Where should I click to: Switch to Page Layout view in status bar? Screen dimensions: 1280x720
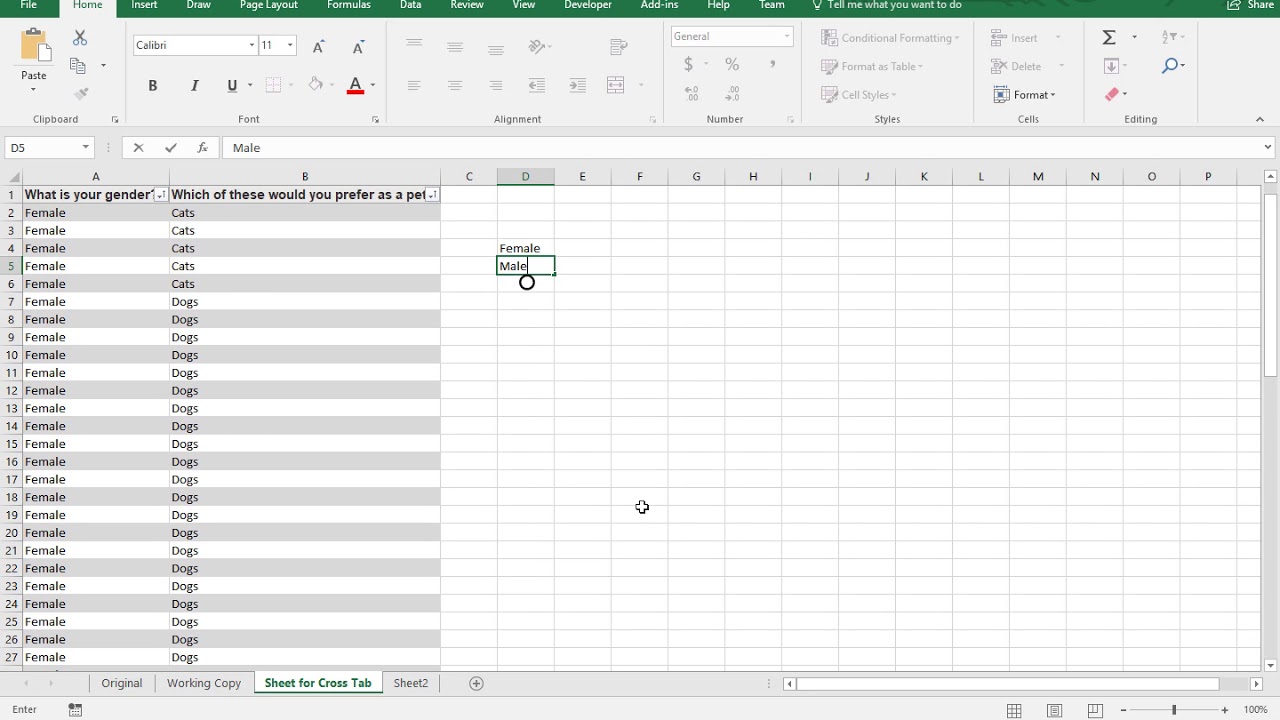pos(1054,710)
